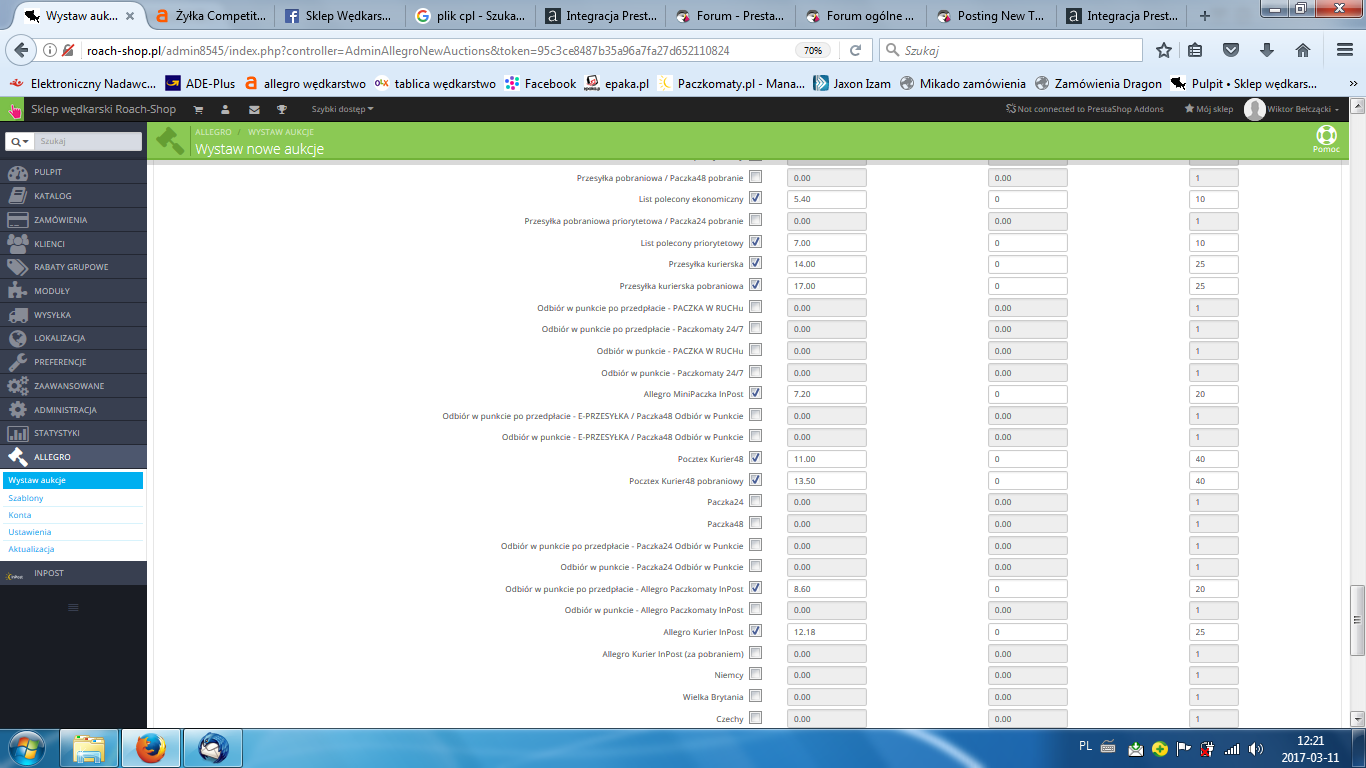Edit the List polecony ekonomiczny price field 5.40
Screen dimensions: 1366x768
tap(827, 199)
